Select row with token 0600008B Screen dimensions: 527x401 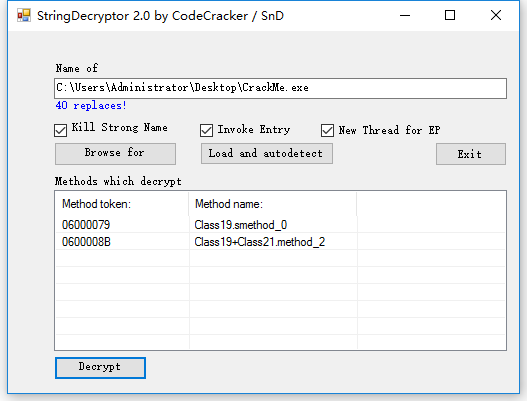tap(280, 242)
